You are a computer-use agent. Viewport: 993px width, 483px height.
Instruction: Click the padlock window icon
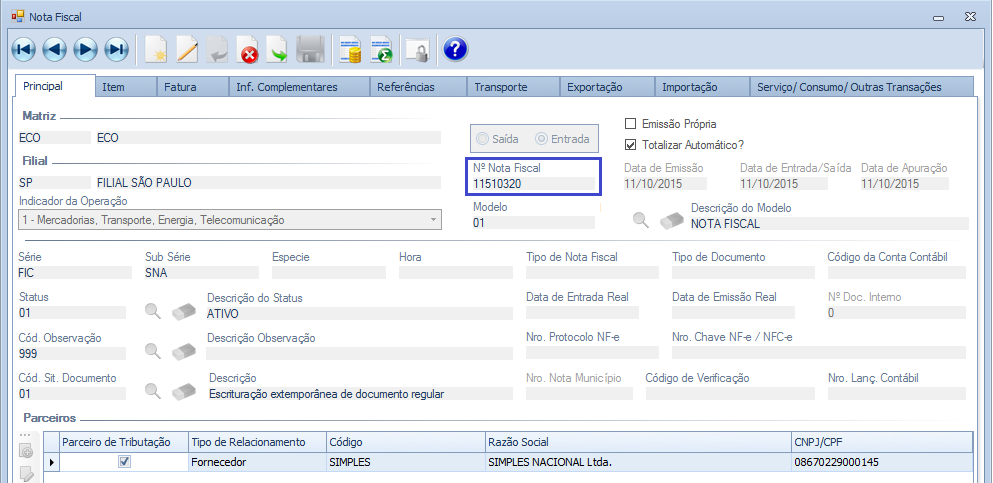coord(417,49)
